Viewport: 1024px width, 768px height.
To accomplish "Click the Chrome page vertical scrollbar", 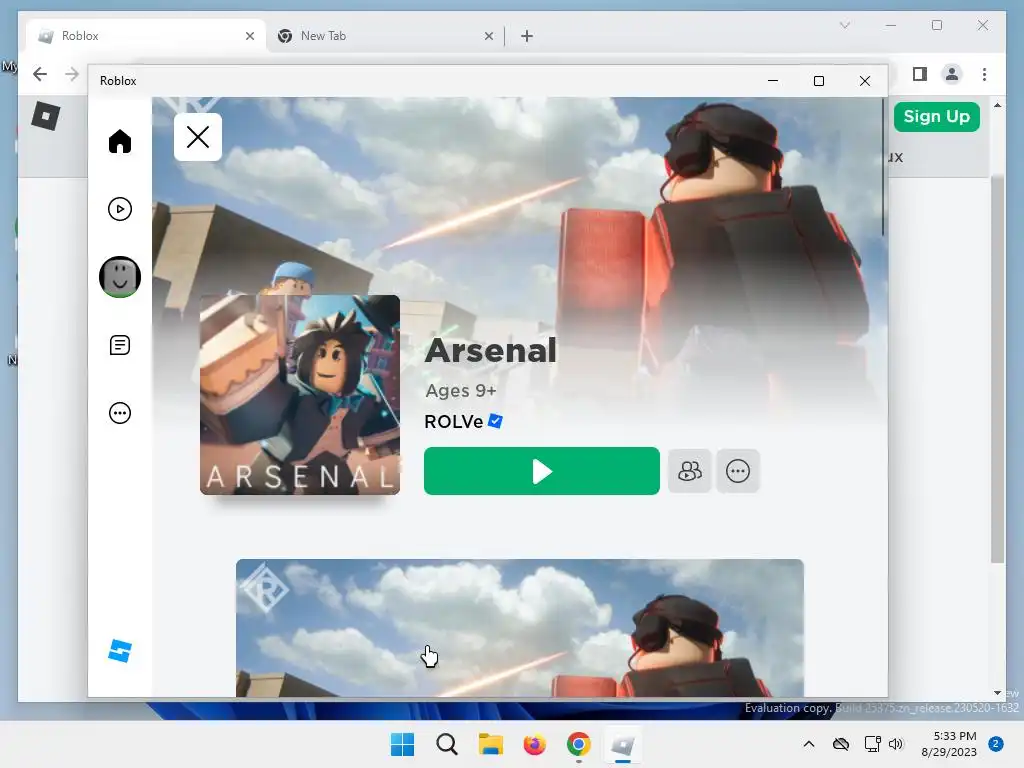I will [997, 369].
